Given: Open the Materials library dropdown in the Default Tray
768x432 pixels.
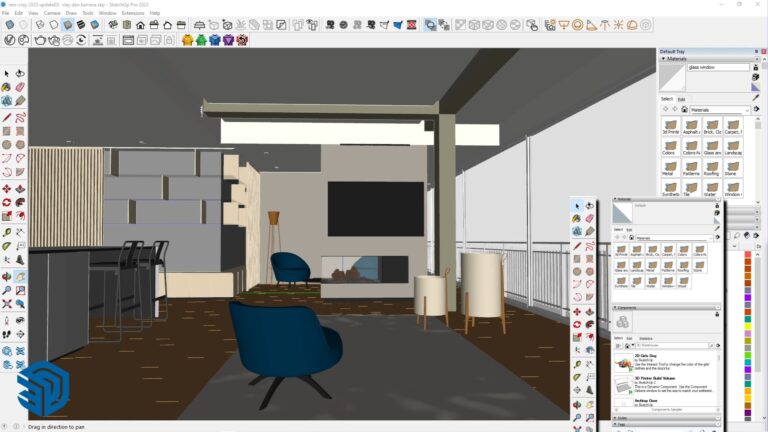Looking at the screenshot, I should point(719,110).
